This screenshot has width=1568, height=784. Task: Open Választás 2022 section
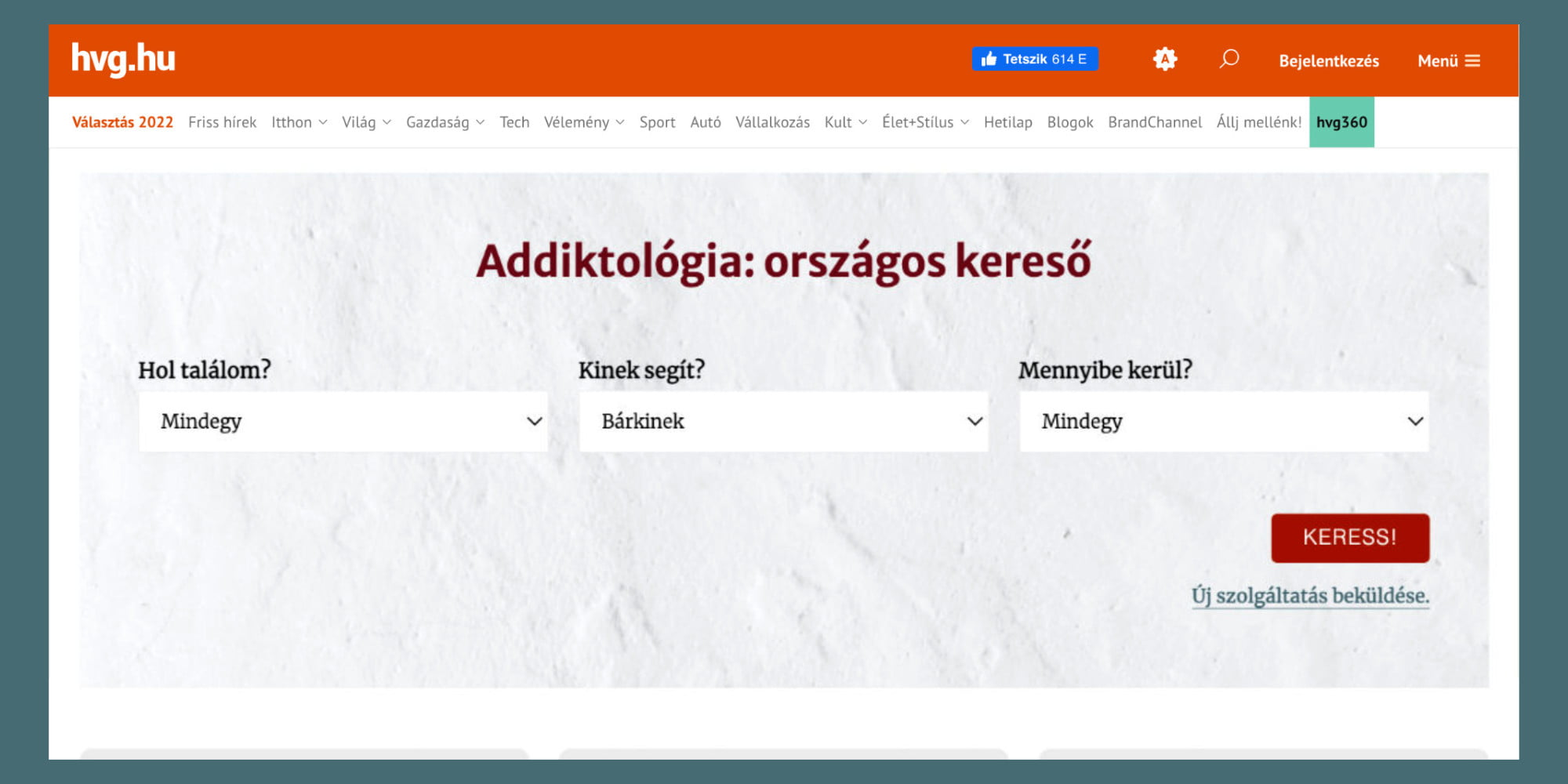tap(122, 122)
